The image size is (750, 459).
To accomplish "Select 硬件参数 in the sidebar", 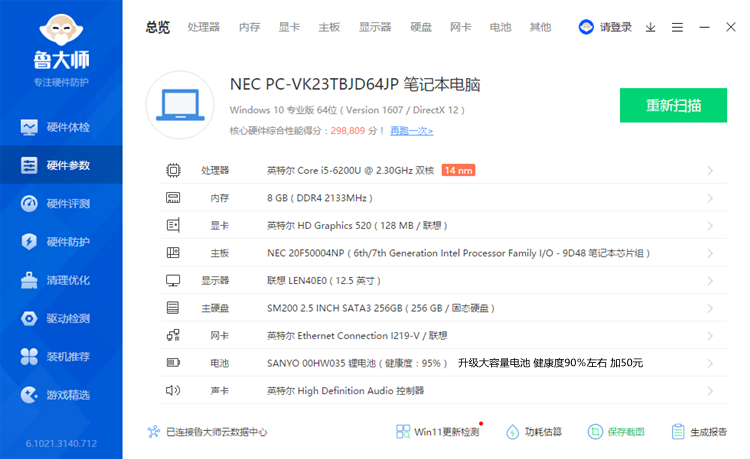I will (61, 165).
